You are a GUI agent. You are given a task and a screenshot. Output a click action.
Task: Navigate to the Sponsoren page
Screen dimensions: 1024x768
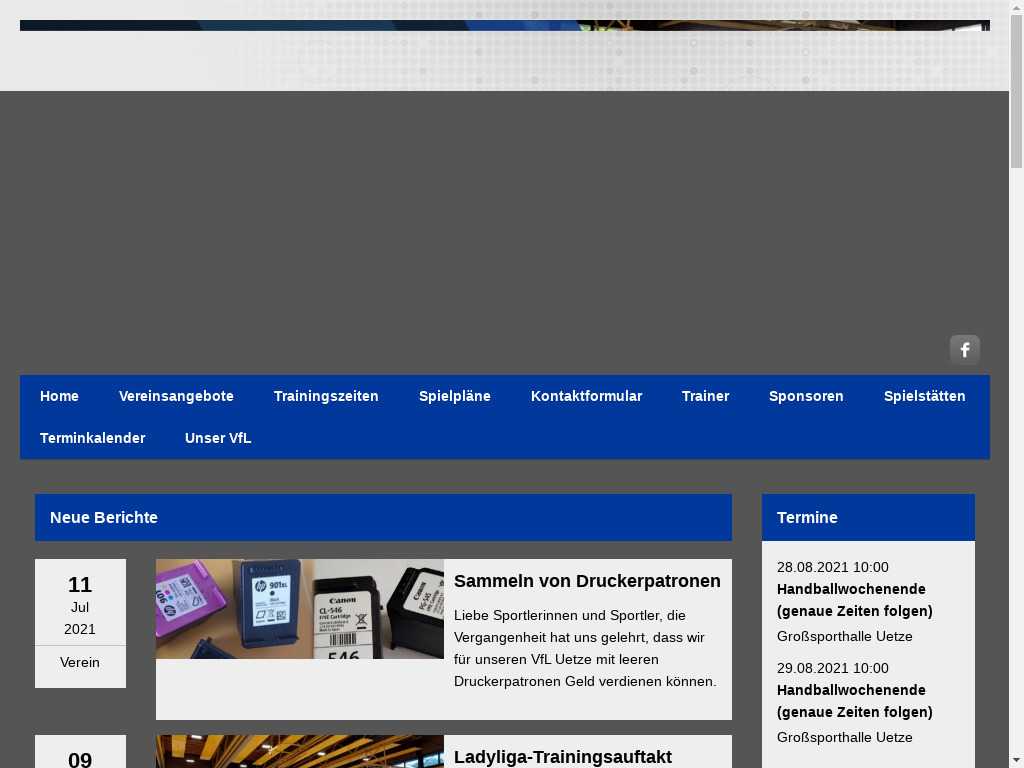pyautogui.click(x=806, y=396)
